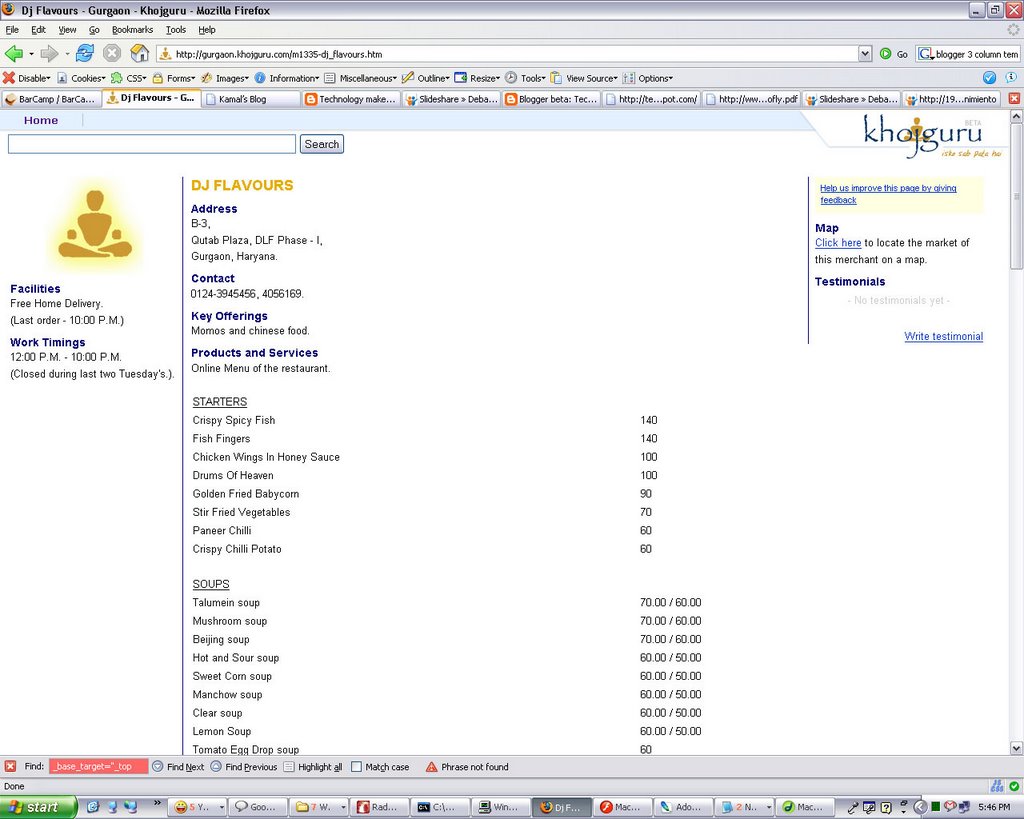1024x819 pixels.
Task: Click the green check icon in status bar
Action: 1014,786
